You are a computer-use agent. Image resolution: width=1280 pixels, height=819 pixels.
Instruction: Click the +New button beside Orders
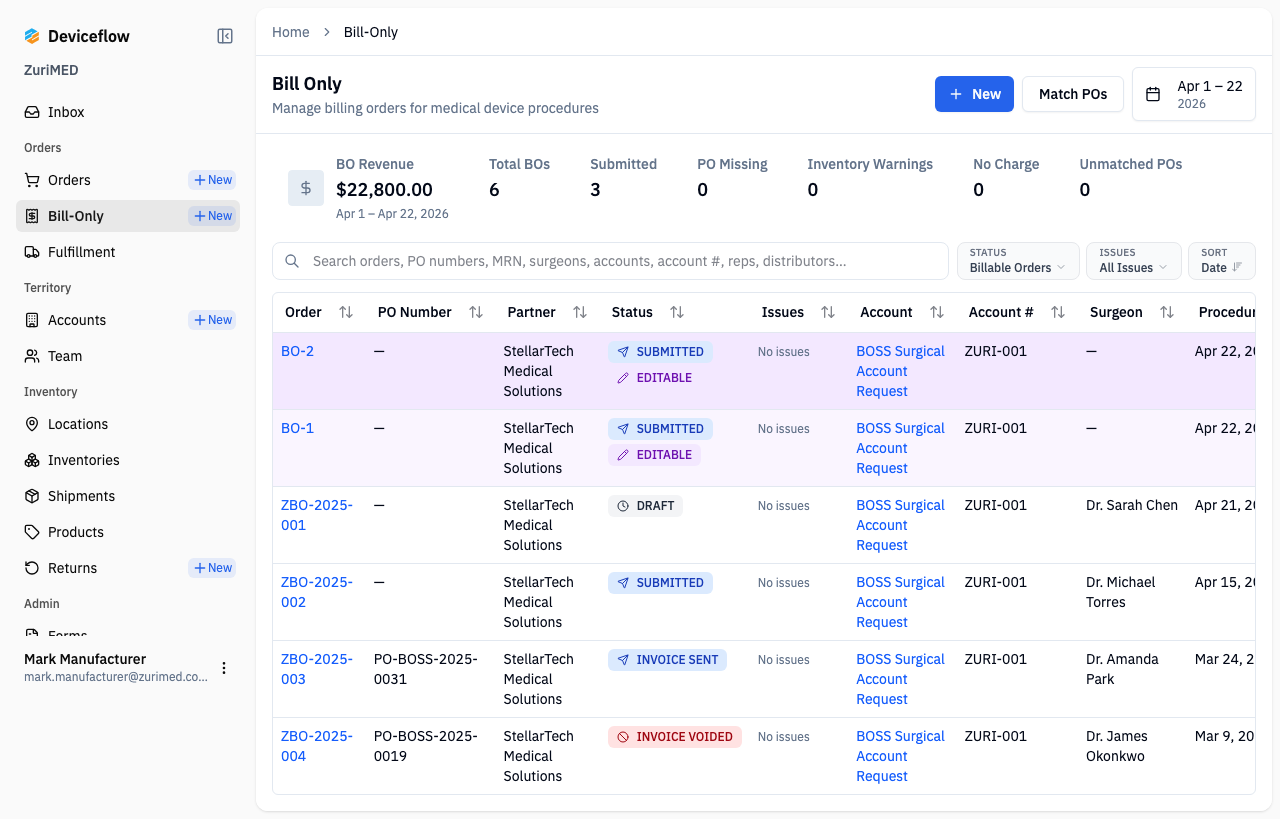point(212,180)
